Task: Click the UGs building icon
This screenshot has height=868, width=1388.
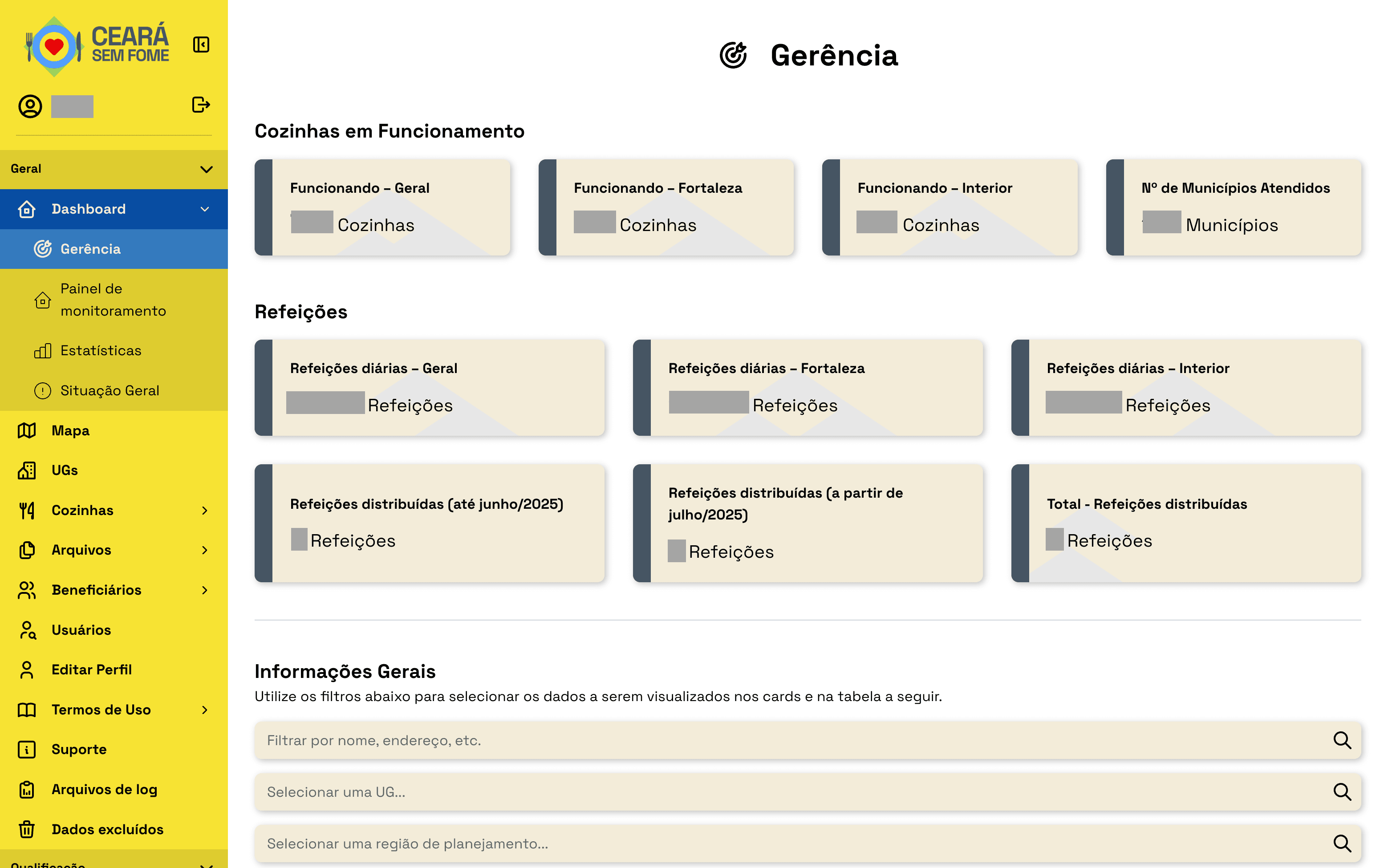Action: 26,470
